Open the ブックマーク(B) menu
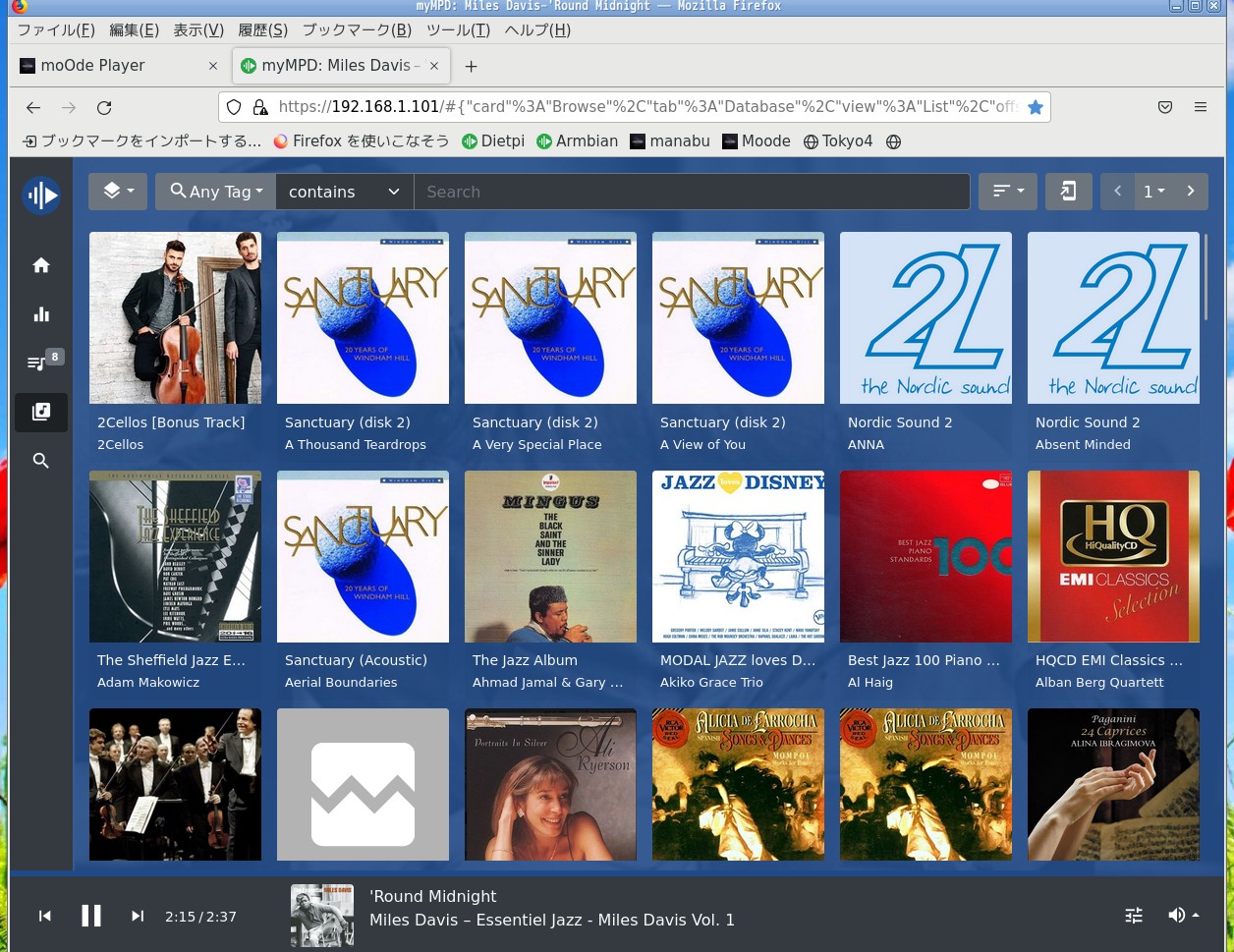Viewport: 1234px width, 952px height. (x=357, y=30)
